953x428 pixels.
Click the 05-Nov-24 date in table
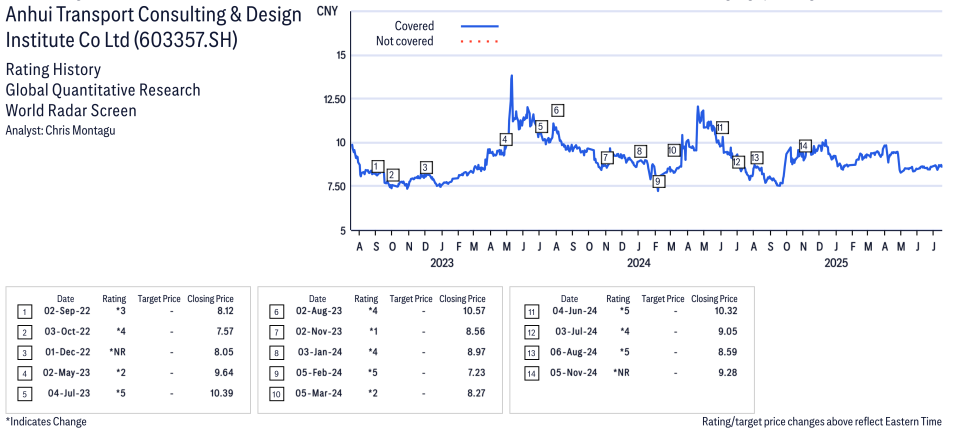(574, 373)
